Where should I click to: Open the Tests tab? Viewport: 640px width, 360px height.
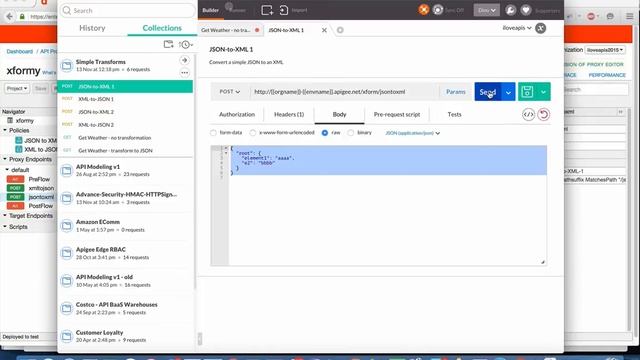[x=454, y=115]
